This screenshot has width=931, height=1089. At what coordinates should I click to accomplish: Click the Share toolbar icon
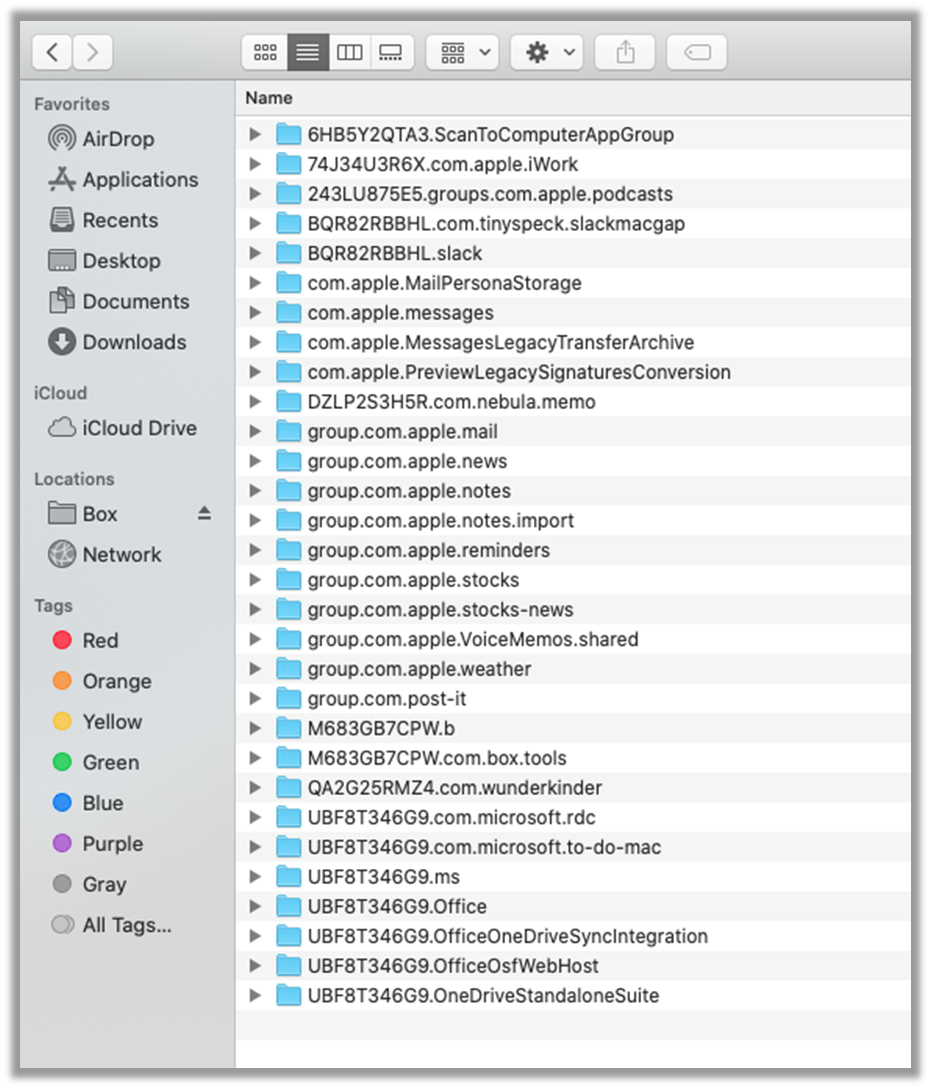coord(625,53)
